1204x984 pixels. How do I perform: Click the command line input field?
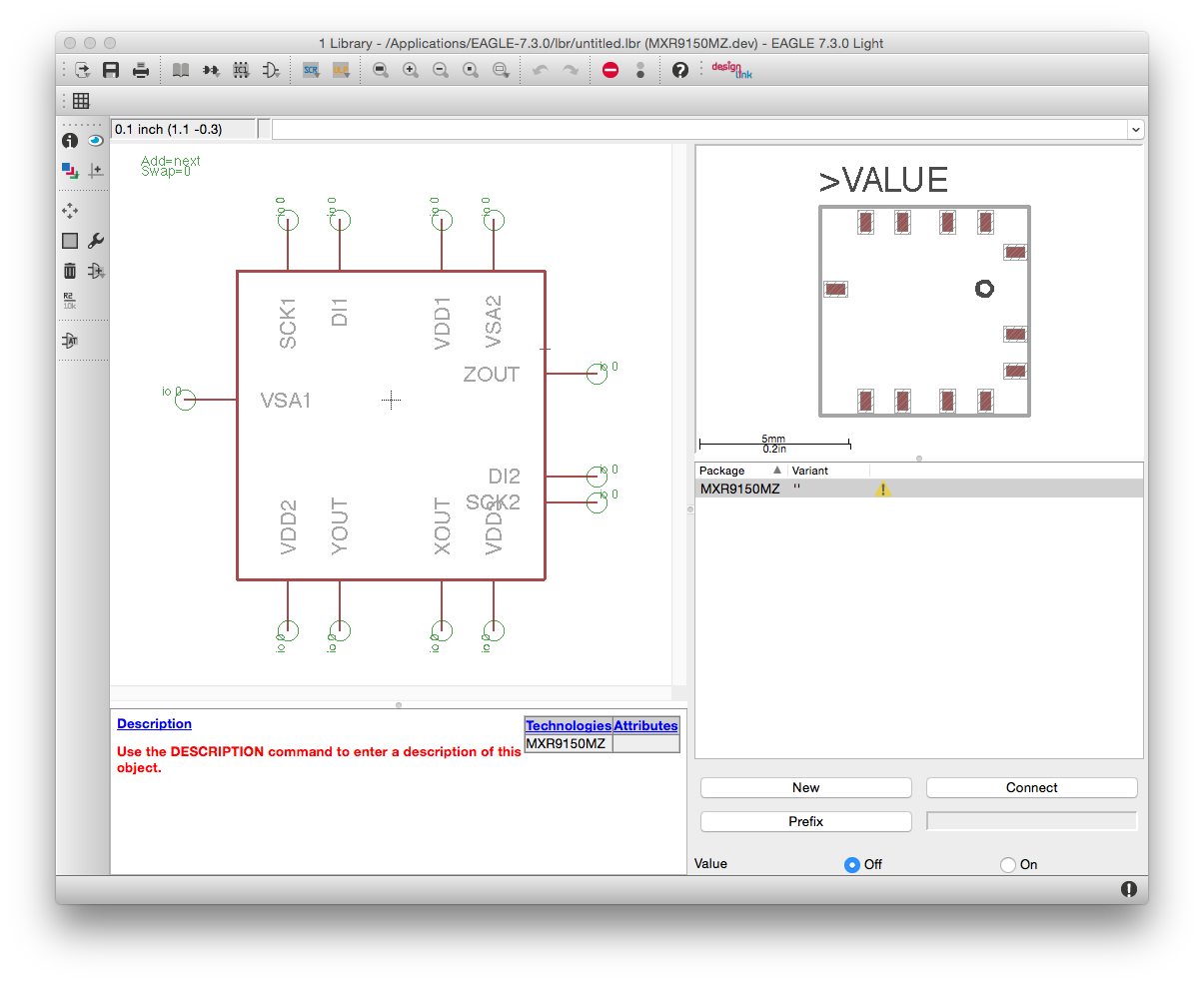click(x=699, y=129)
